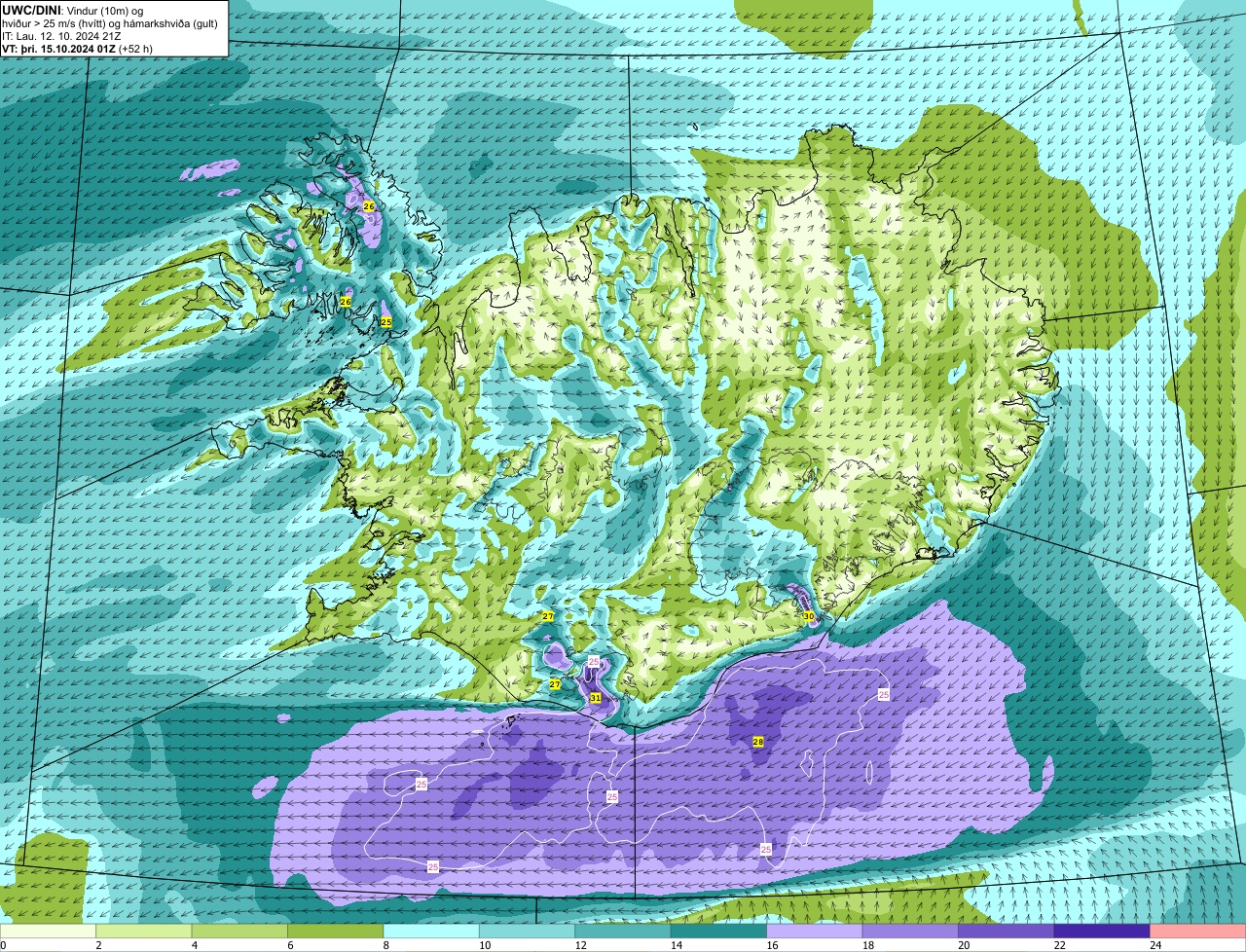Viewport: 1246px width, 952px height.
Task: Click the 'VT: þri. 15.10.2024 01Z (+52 h)' line
Action: [x=78, y=49]
